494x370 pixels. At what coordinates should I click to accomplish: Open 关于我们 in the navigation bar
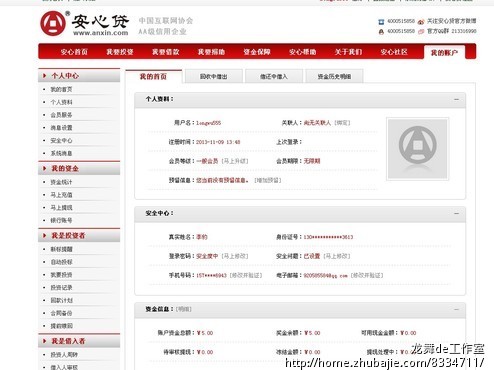coord(348,52)
